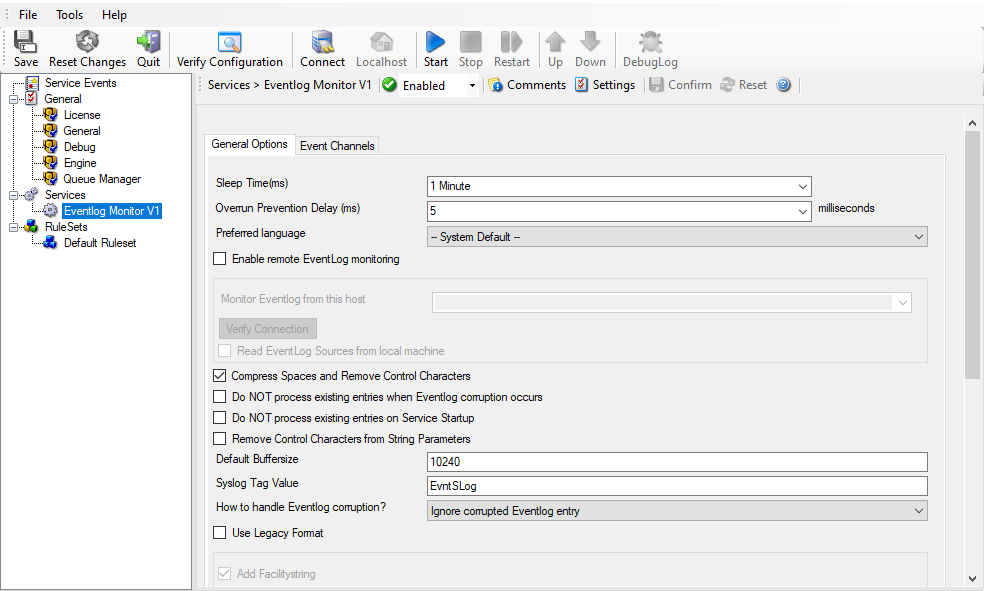Click the Comments button
The height and width of the screenshot is (591, 984).
click(x=527, y=85)
